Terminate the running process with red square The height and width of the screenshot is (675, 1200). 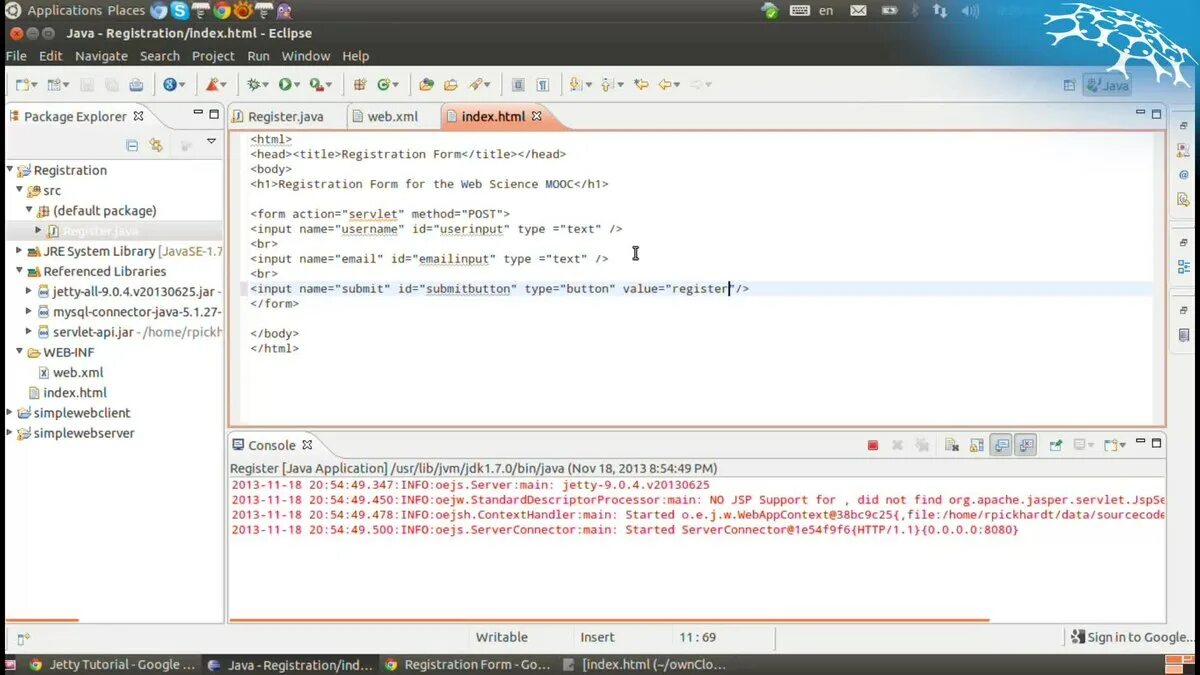click(873, 445)
